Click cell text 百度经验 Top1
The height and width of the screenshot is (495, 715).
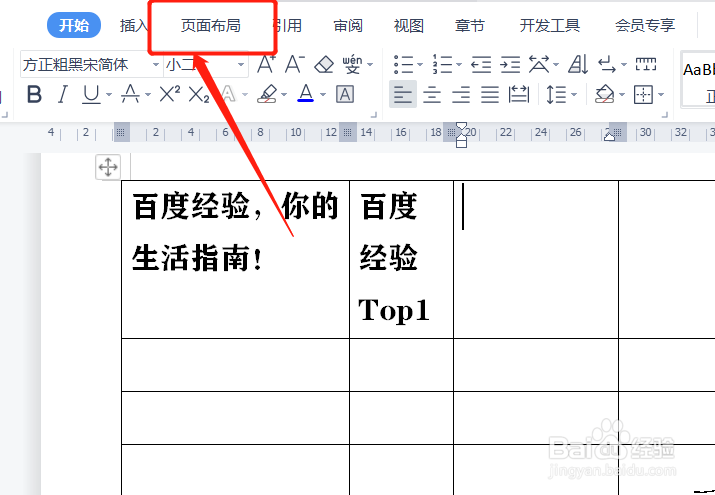click(x=394, y=258)
